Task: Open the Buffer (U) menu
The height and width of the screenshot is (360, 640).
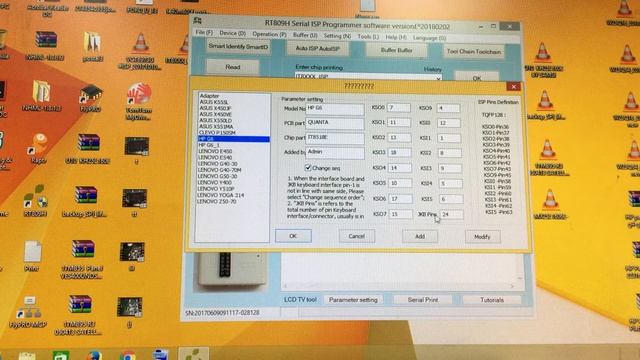Action: click(305, 35)
